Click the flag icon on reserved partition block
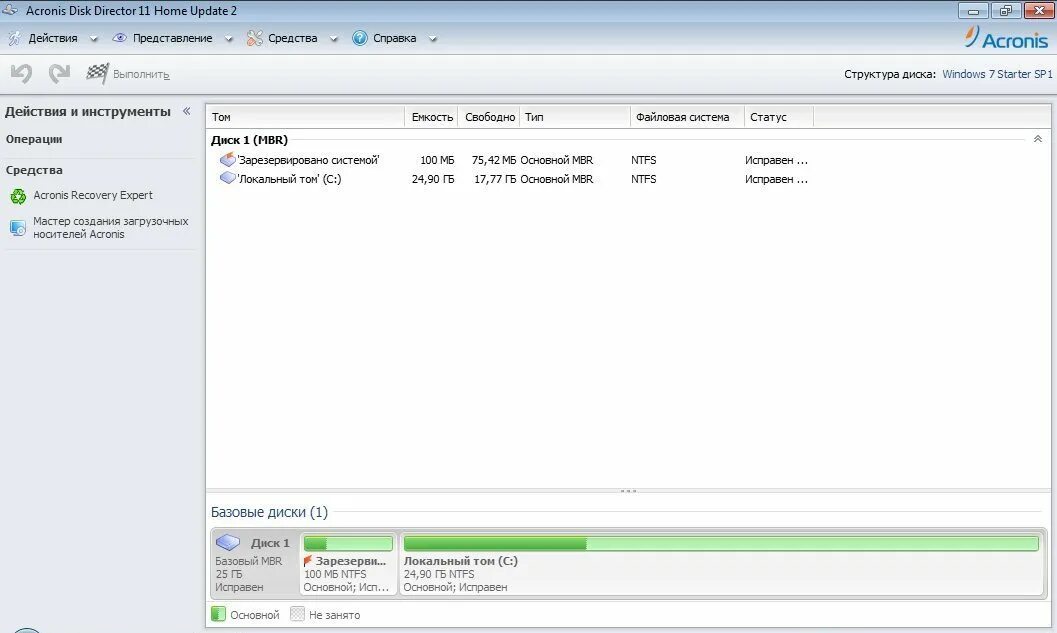 click(x=307, y=561)
